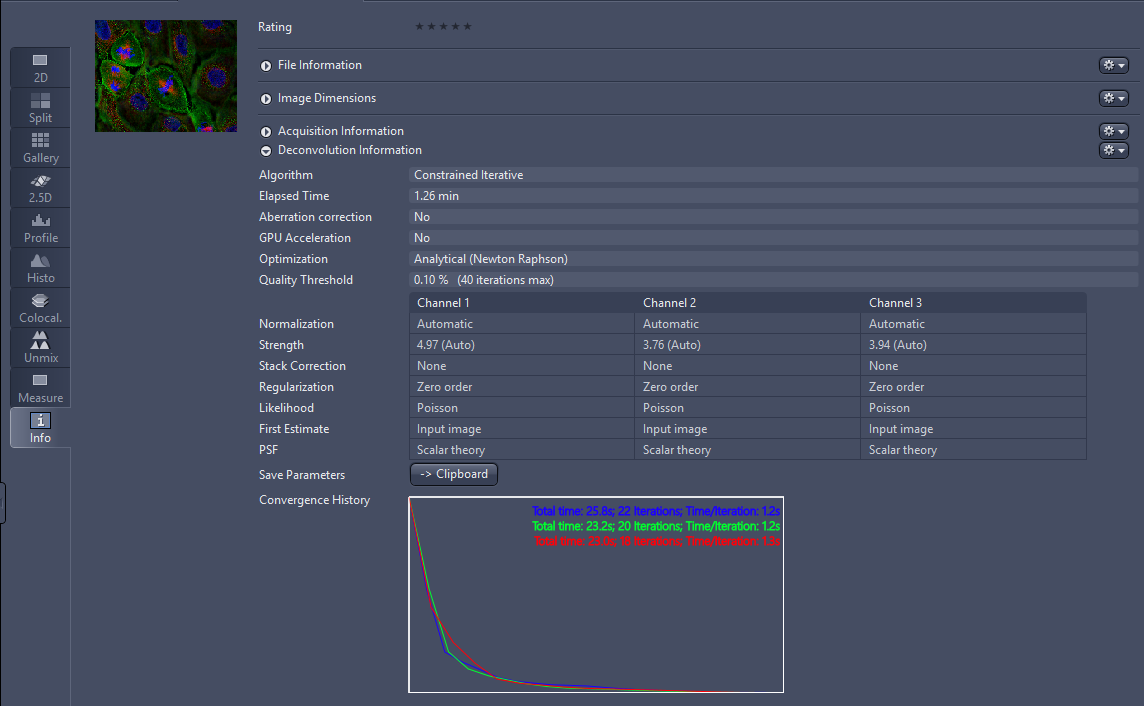Expand the File Information section
Screen dimensions: 1144x706
(x=265, y=65)
